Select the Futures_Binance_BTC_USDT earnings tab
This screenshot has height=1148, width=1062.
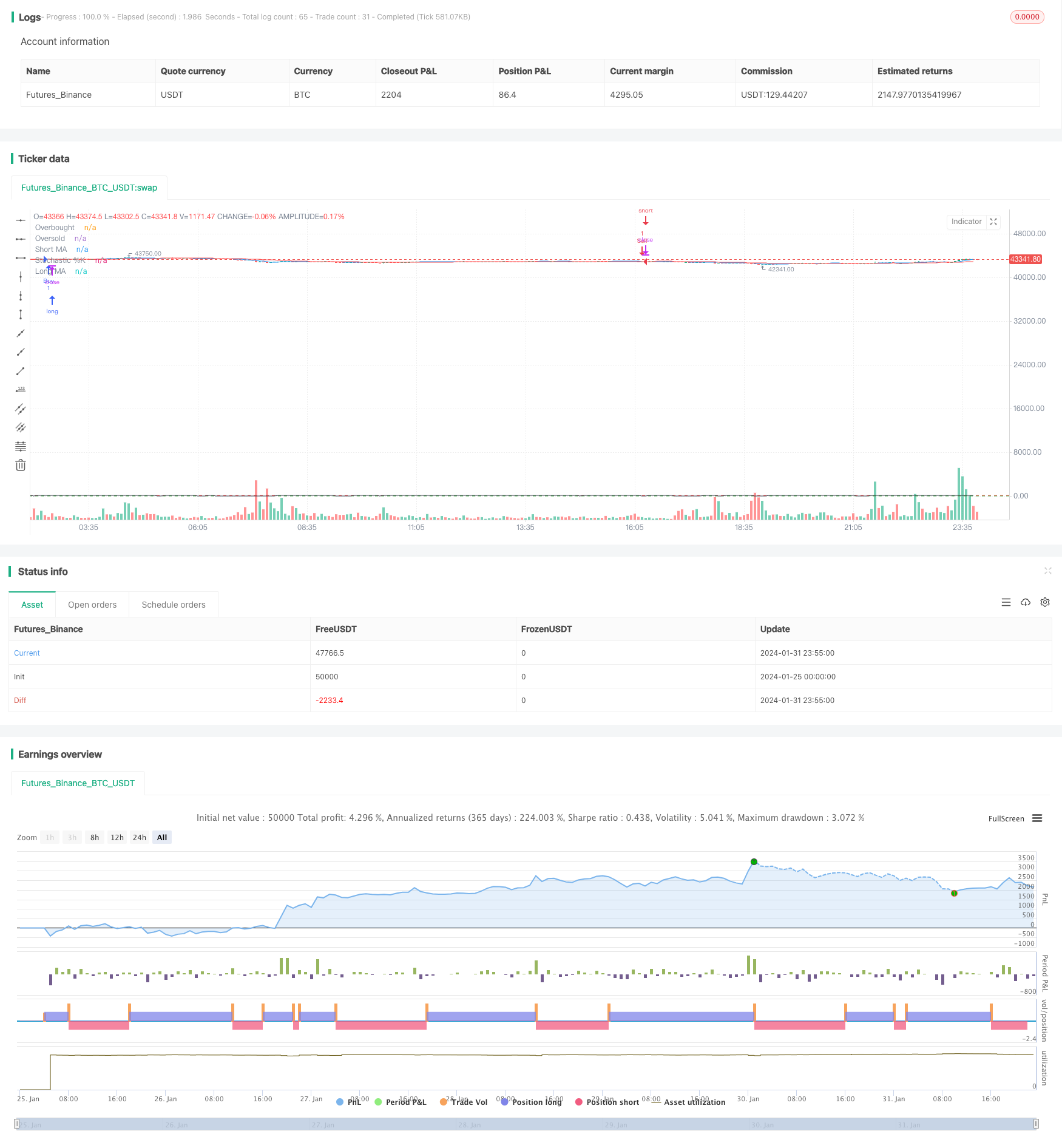pyautogui.click(x=78, y=783)
